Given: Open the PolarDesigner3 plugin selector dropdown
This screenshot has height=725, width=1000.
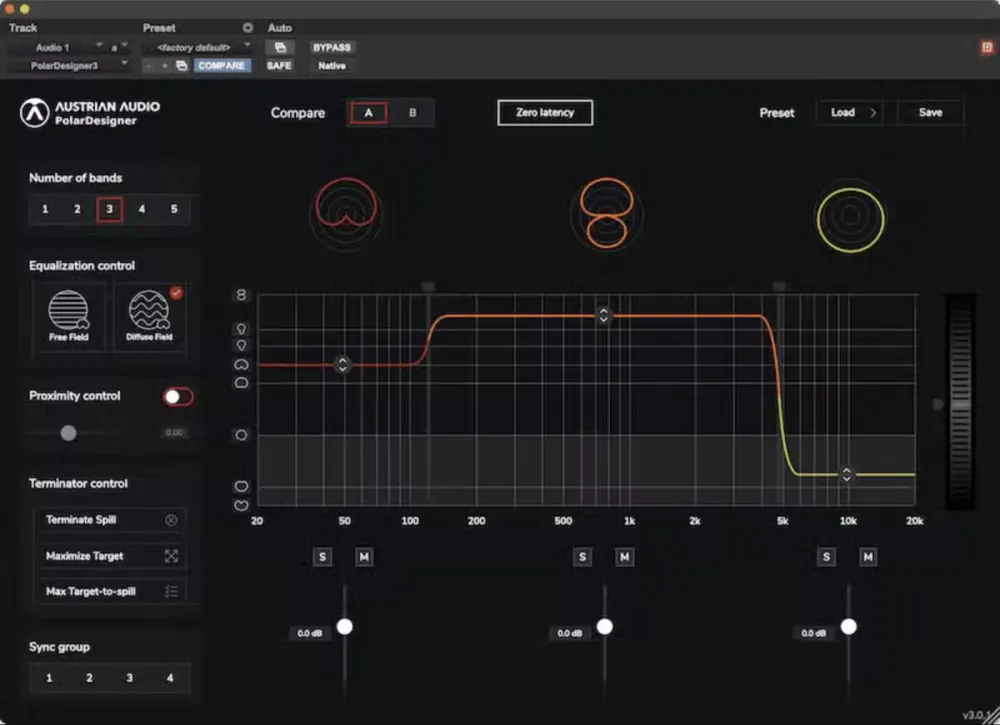Looking at the screenshot, I should pos(69,66).
